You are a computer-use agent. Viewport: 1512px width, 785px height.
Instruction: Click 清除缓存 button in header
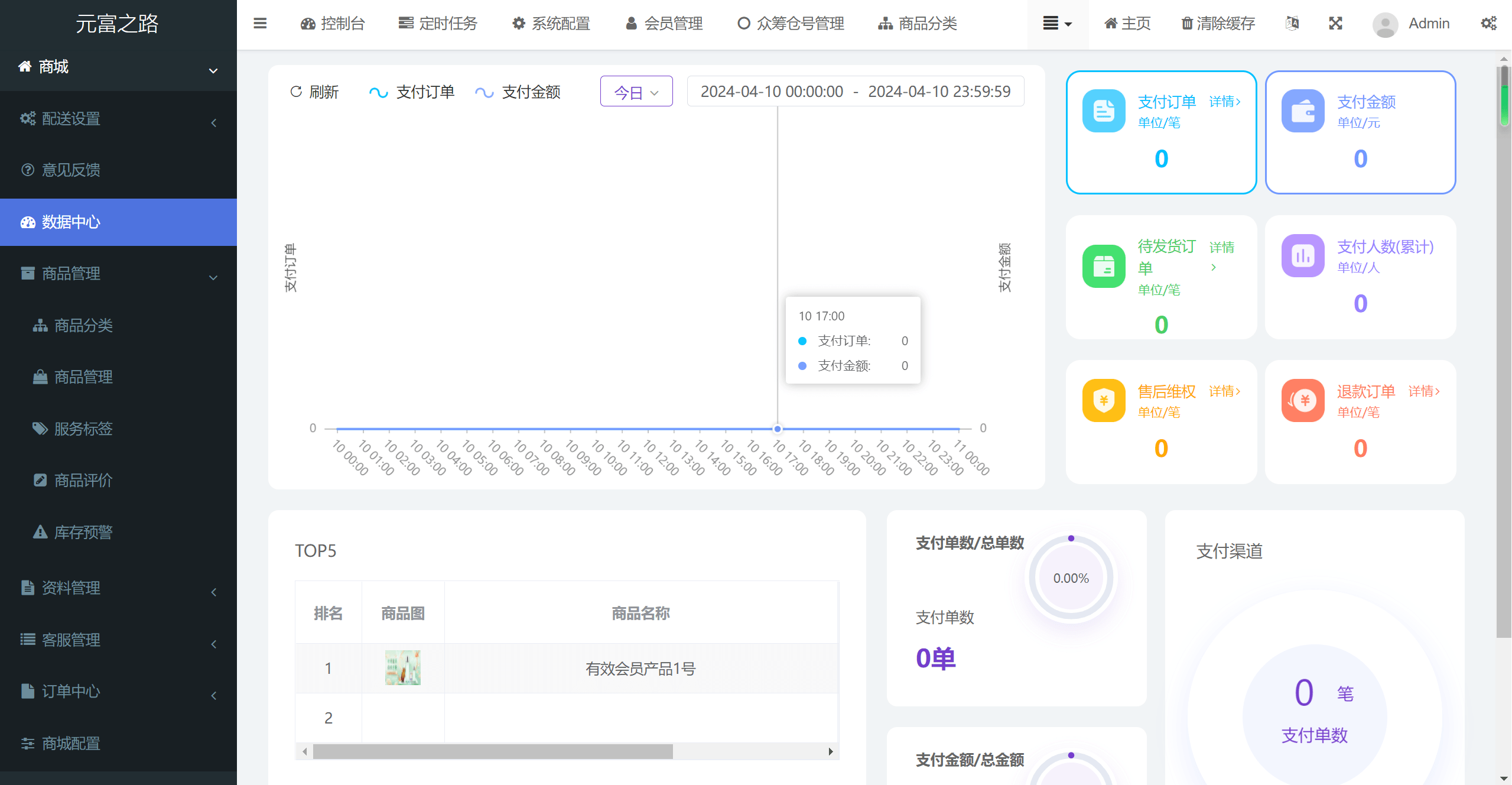[x=1218, y=24]
